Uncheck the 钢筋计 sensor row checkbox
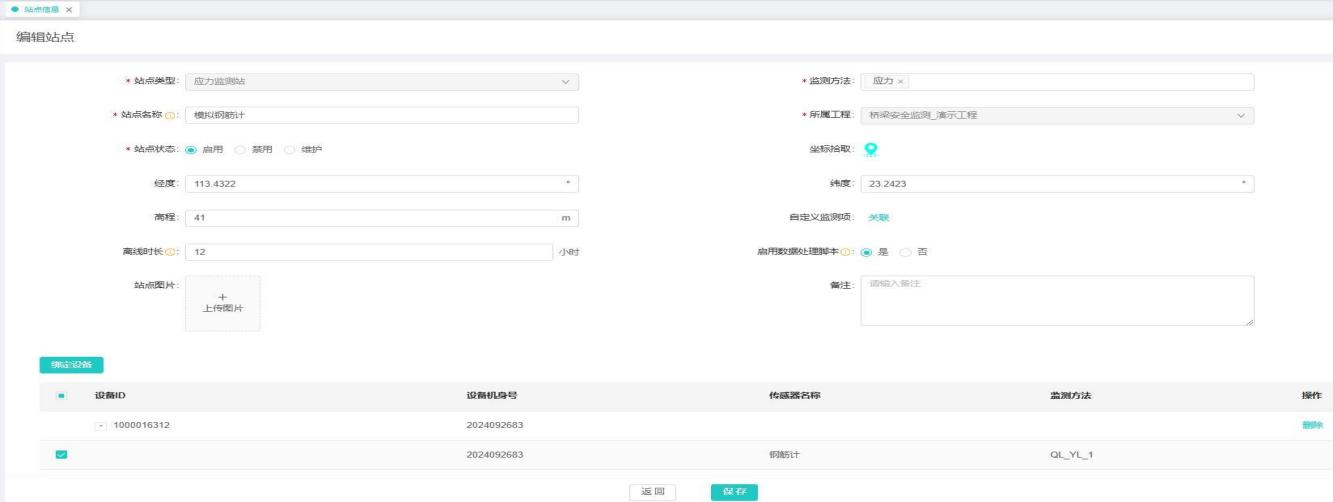 pyautogui.click(x=60, y=455)
